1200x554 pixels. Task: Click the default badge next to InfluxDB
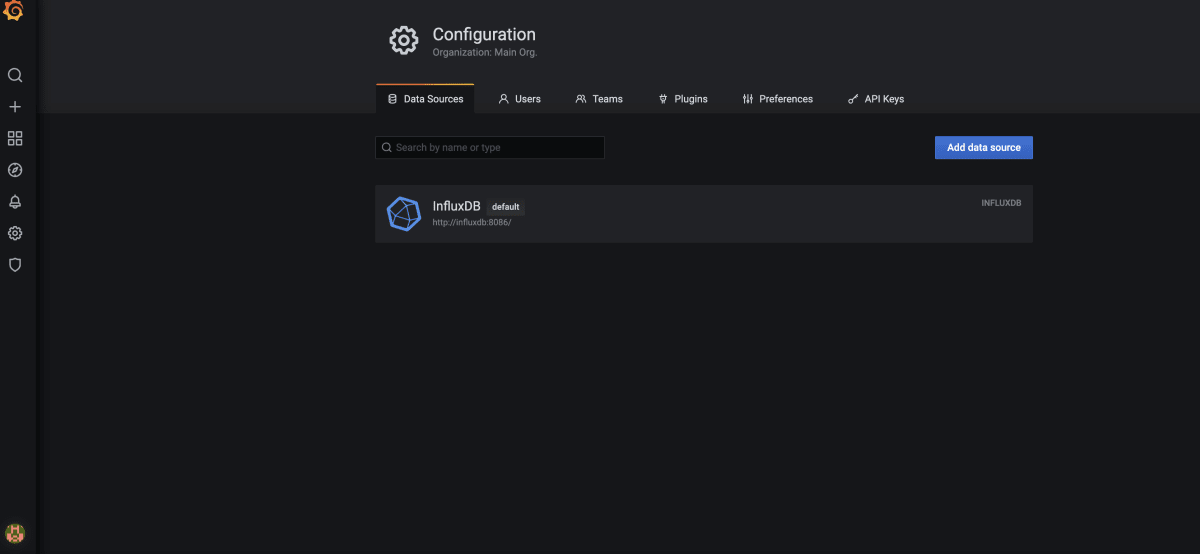click(506, 207)
